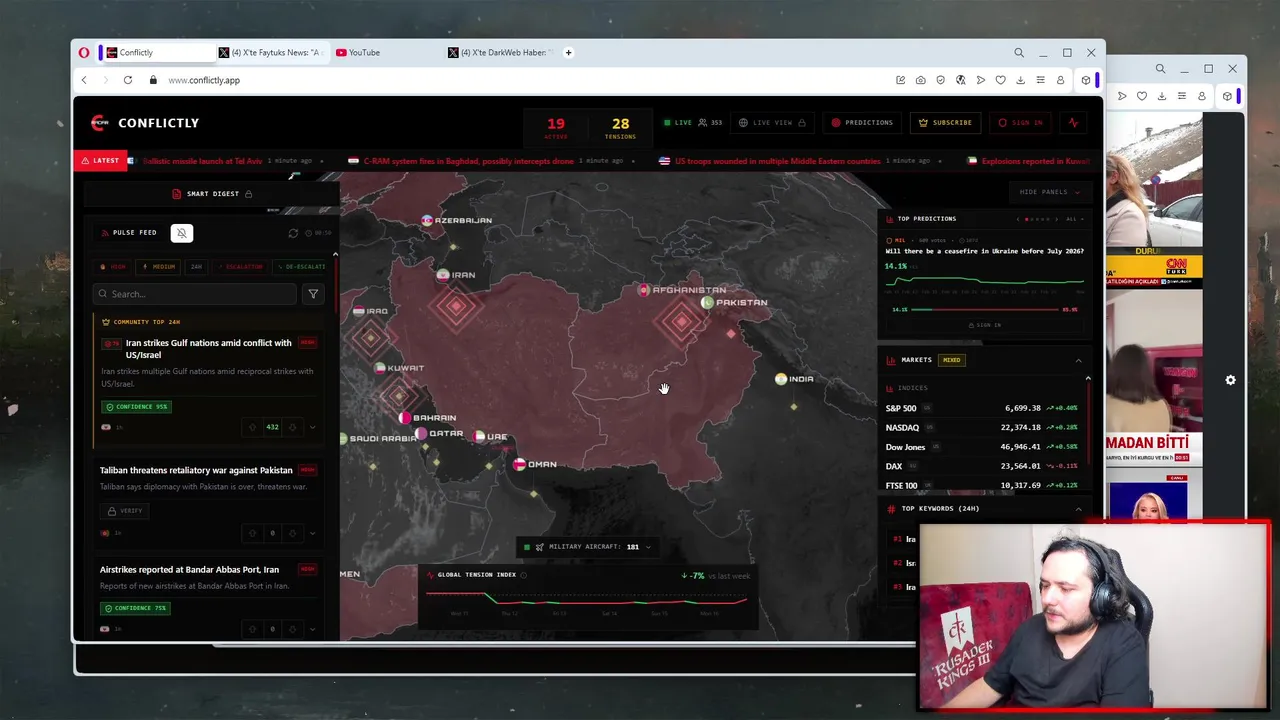
Task: Upvote the Bandar Abbas Port airstrikes story
Action: click(x=253, y=629)
